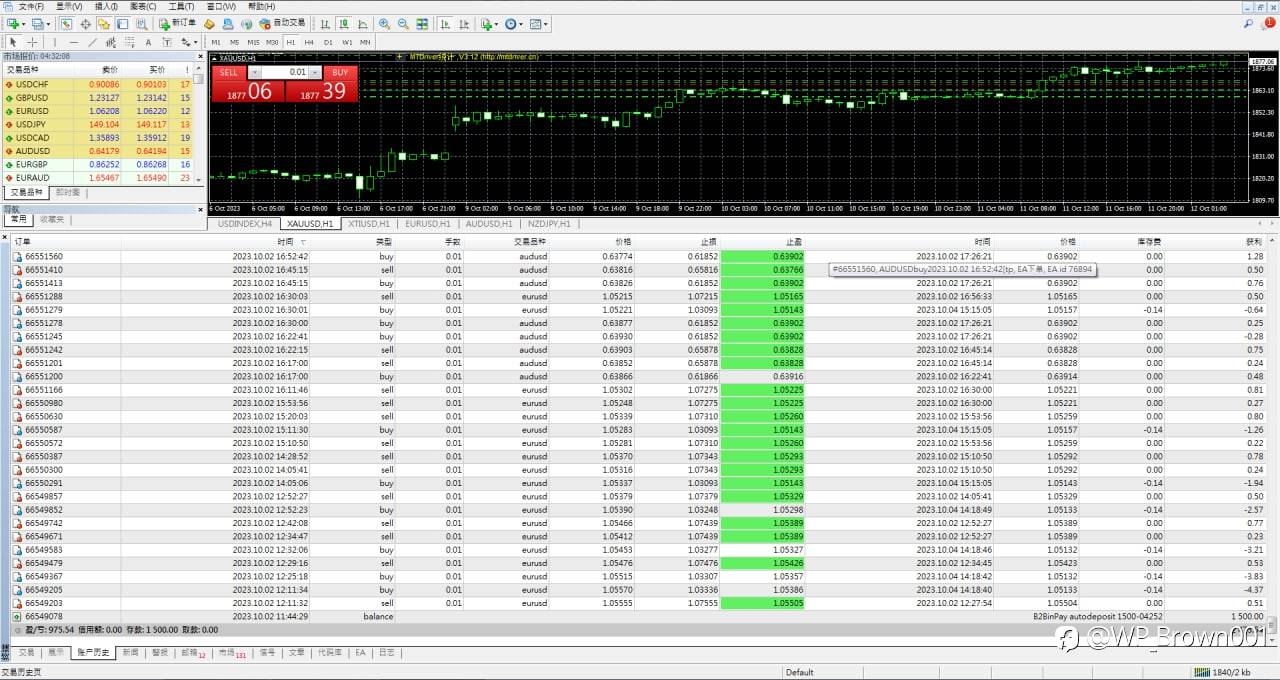Click the zoom in magnifier icon
Screen dimensions: 1280x680
coord(385,23)
